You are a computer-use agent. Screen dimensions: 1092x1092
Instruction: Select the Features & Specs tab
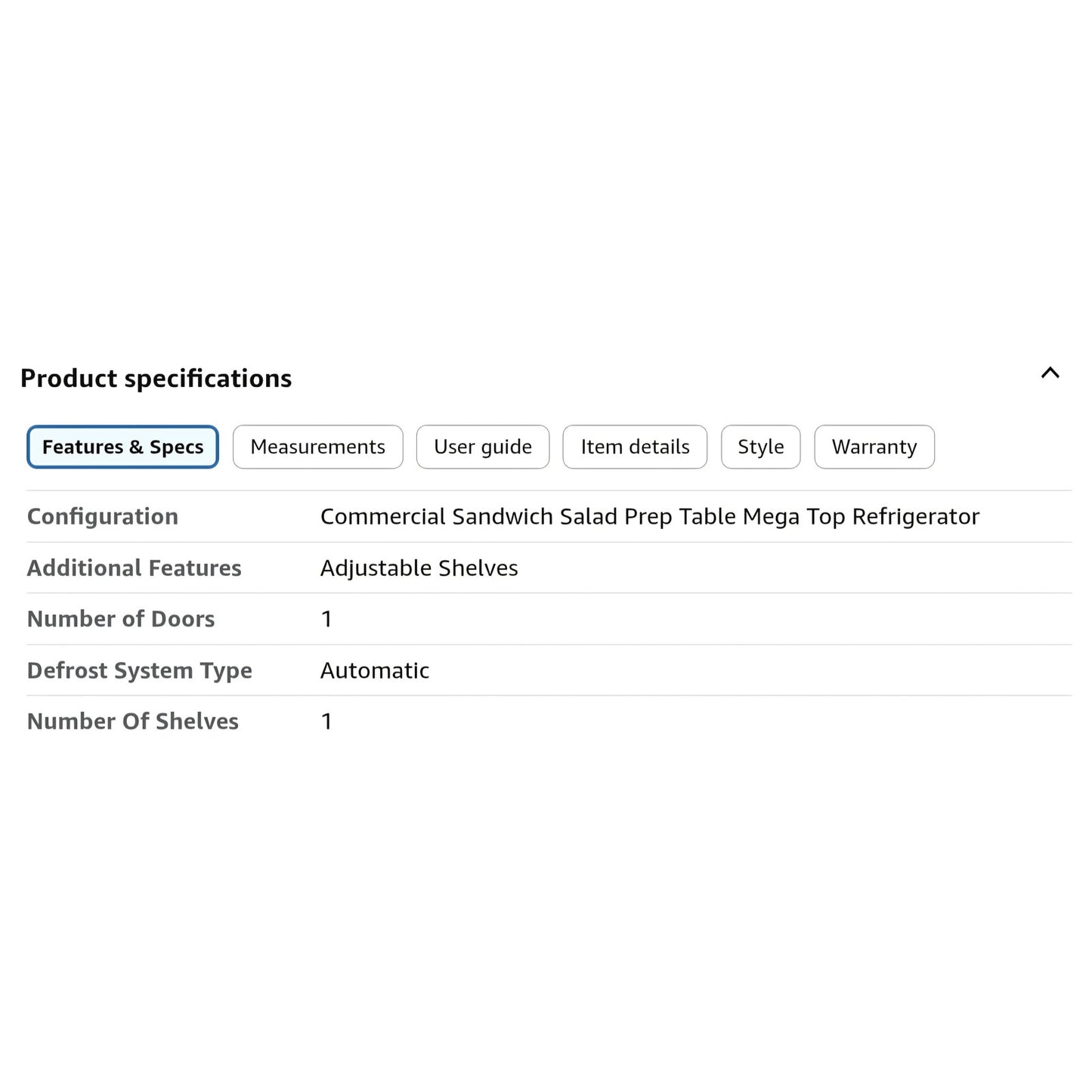122,447
